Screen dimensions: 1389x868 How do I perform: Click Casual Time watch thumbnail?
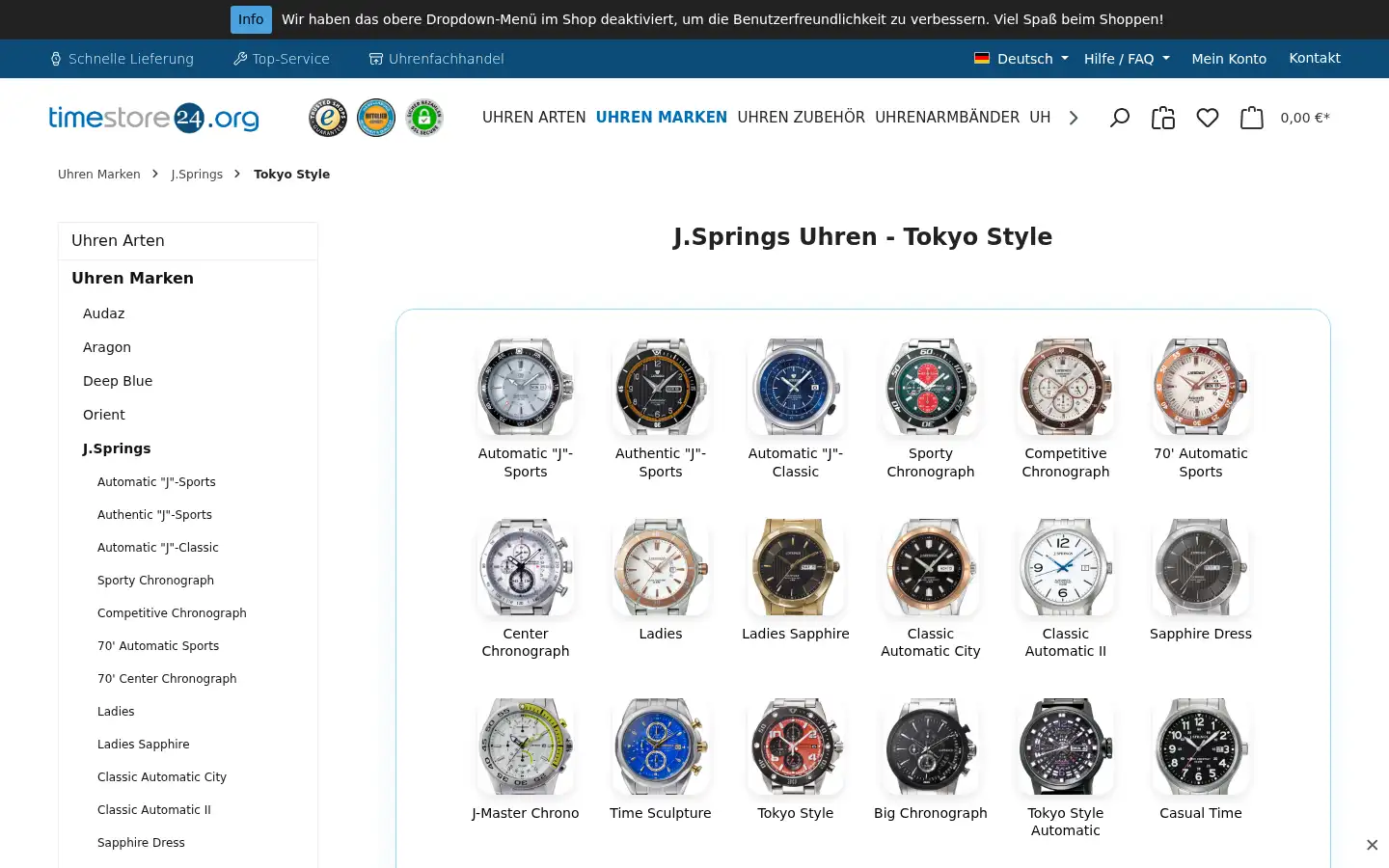1201,746
